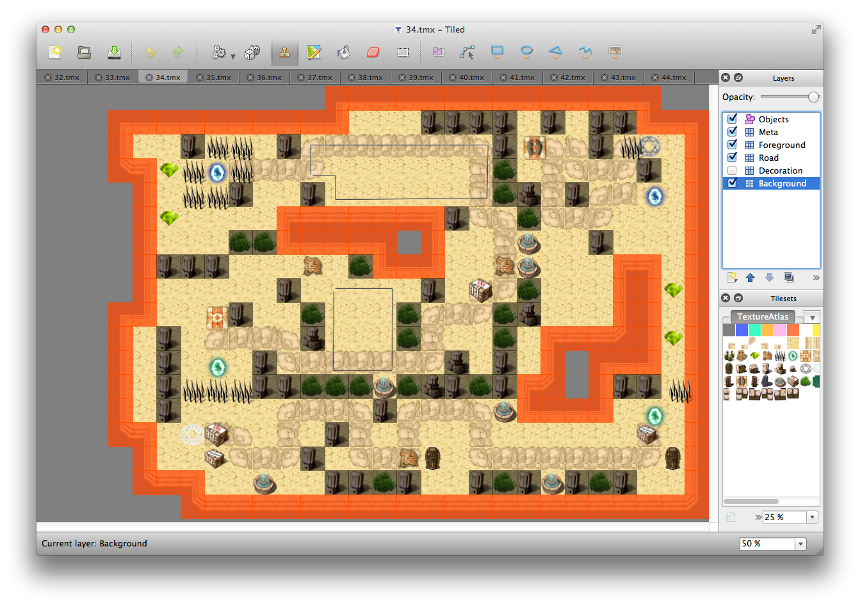The image size is (860, 606).
Task: Close the 34.tmx tab
Action: click(x=149, y=77)
